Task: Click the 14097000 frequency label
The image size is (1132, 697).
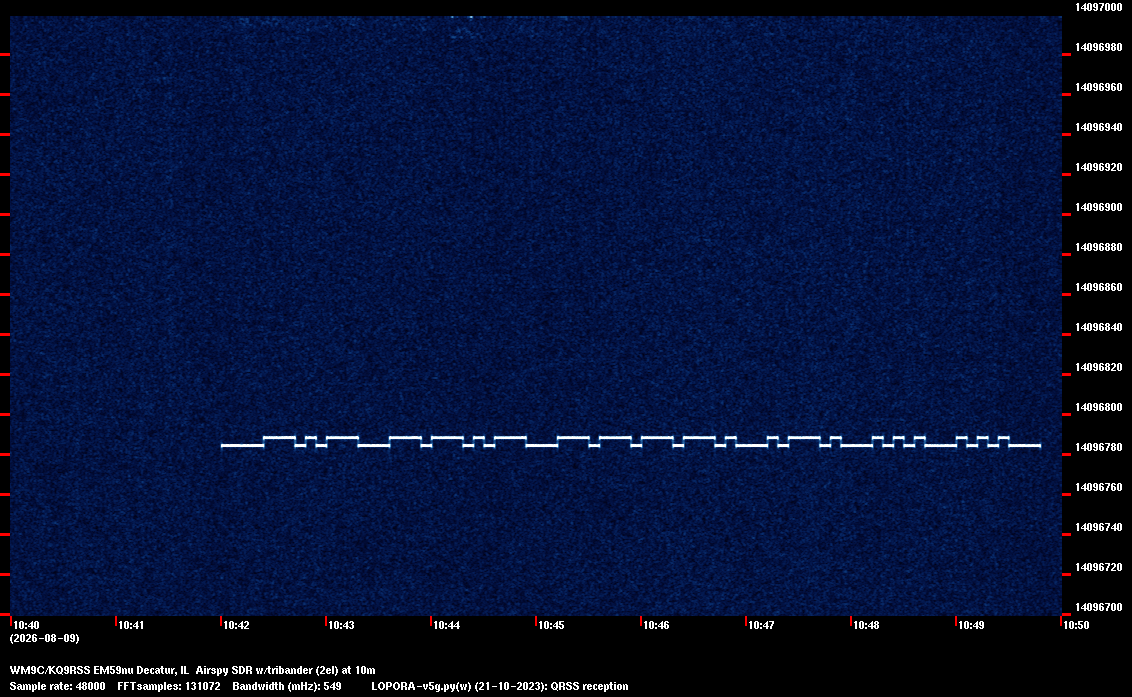Action: (x=1098, y=7)
